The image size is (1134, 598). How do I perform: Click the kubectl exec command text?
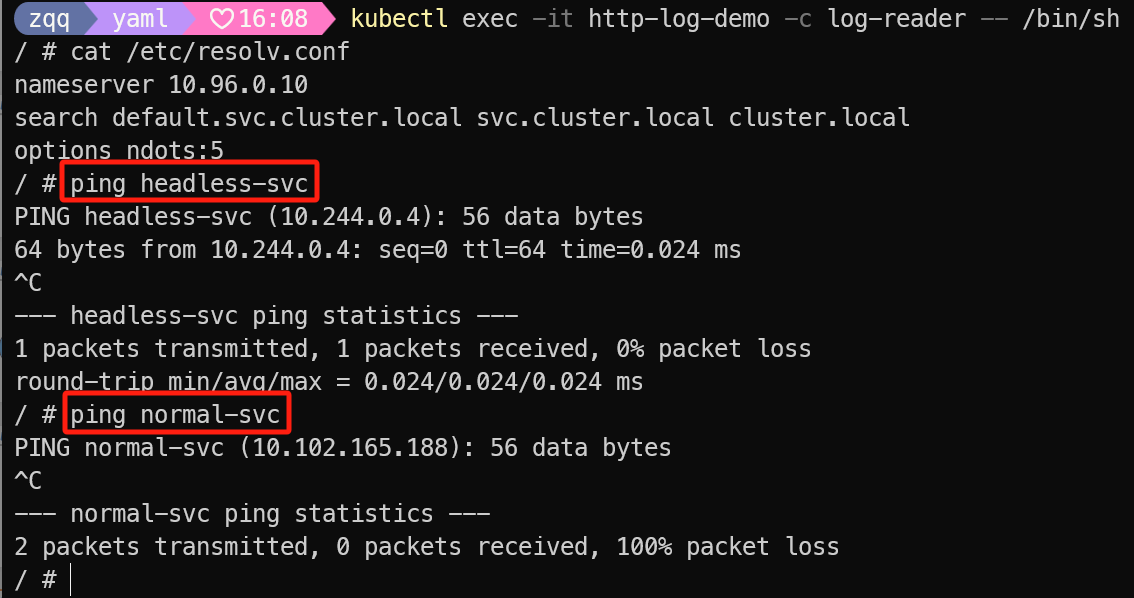(735, 19)
